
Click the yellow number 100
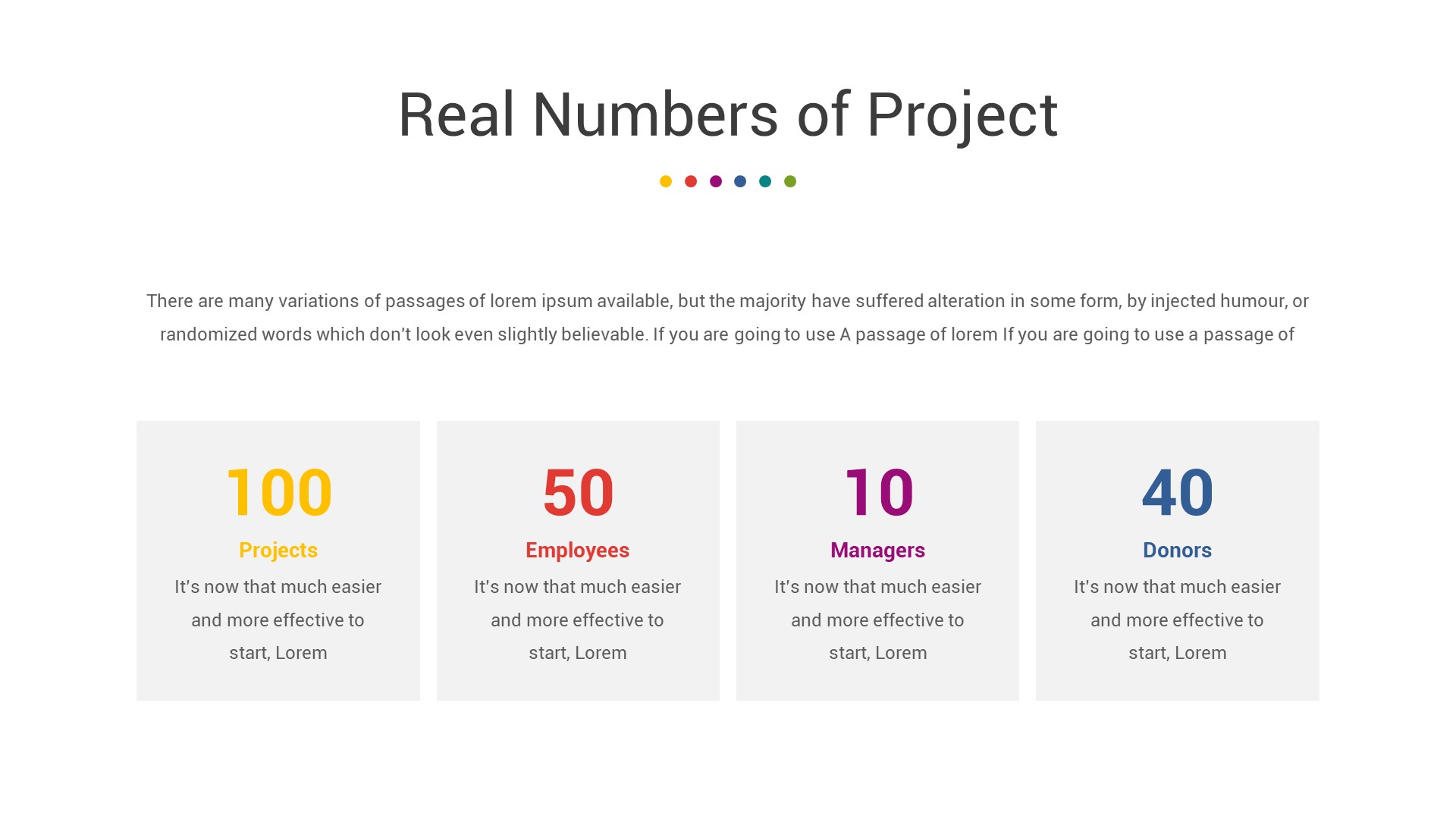coord(279,493)
